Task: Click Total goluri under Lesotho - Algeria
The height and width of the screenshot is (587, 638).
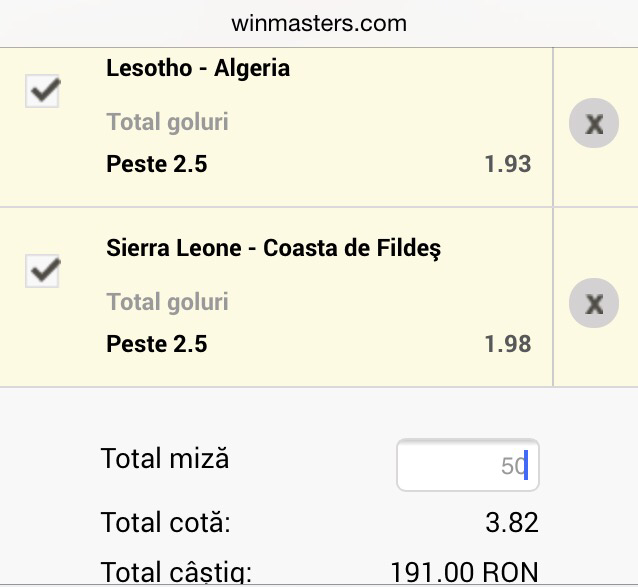Action: [167, 122]
